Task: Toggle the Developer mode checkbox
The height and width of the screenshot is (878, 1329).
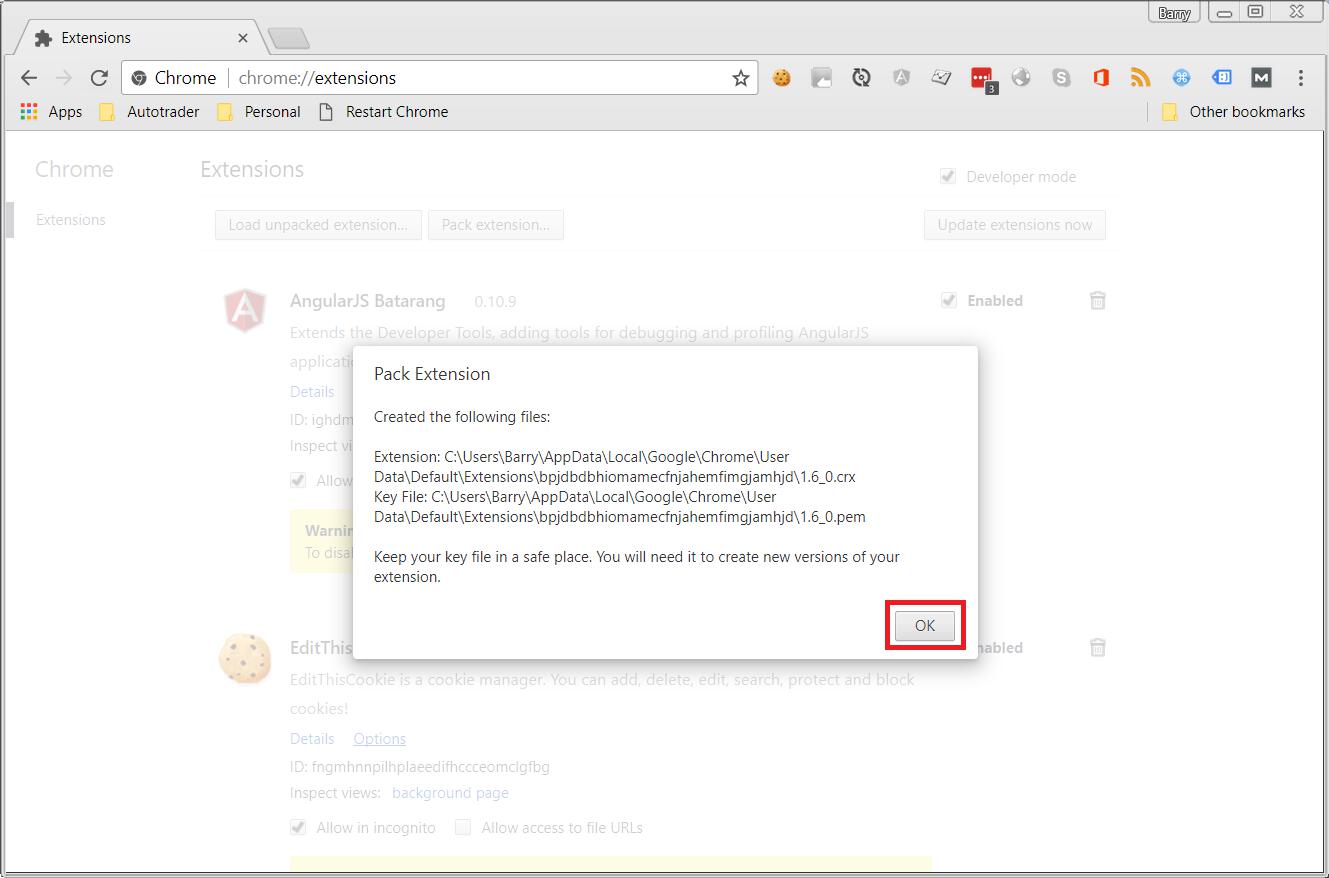Action: click(948, 176)
